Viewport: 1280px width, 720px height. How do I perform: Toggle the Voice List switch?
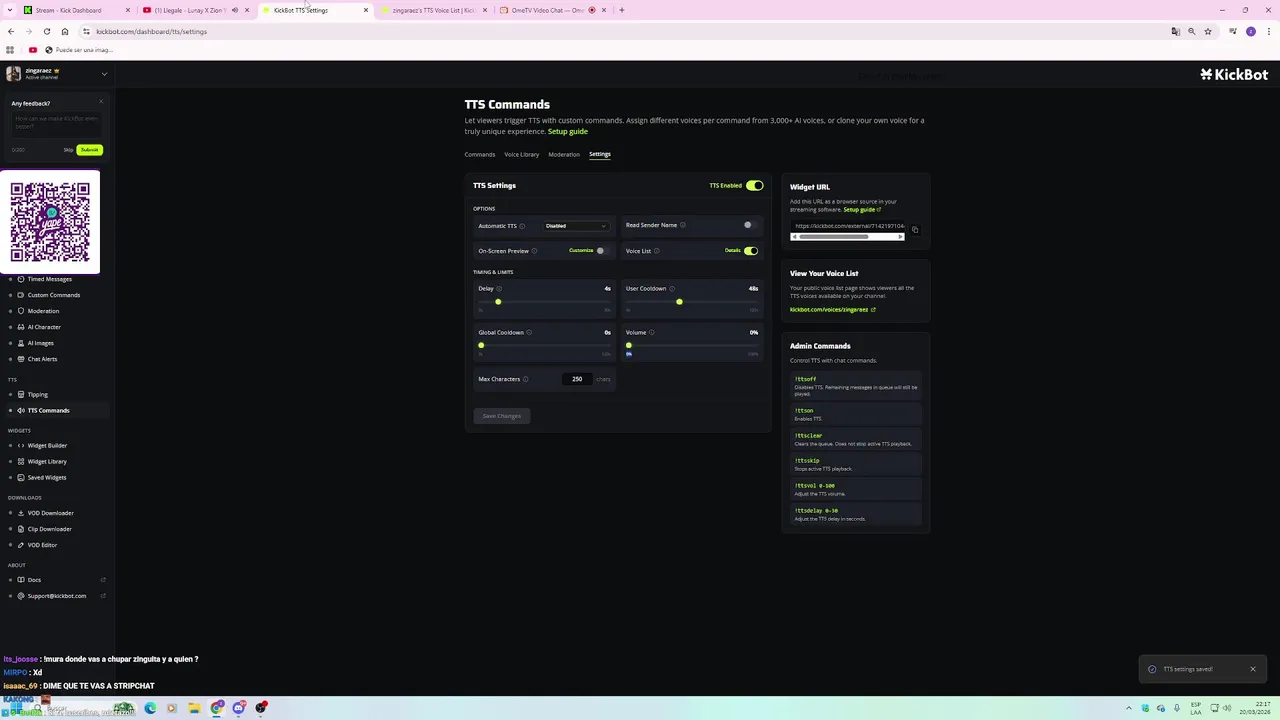[751, 251]
